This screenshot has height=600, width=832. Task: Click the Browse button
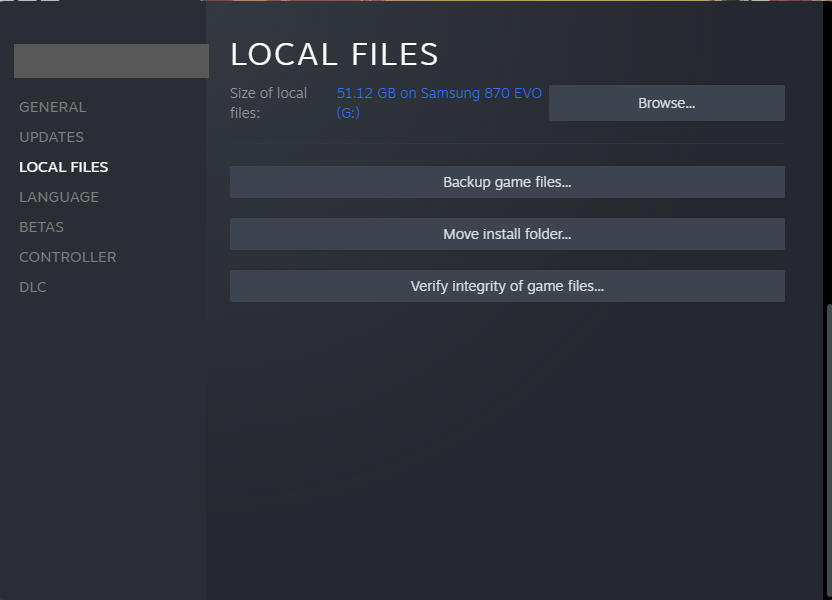tap(666, 103)
